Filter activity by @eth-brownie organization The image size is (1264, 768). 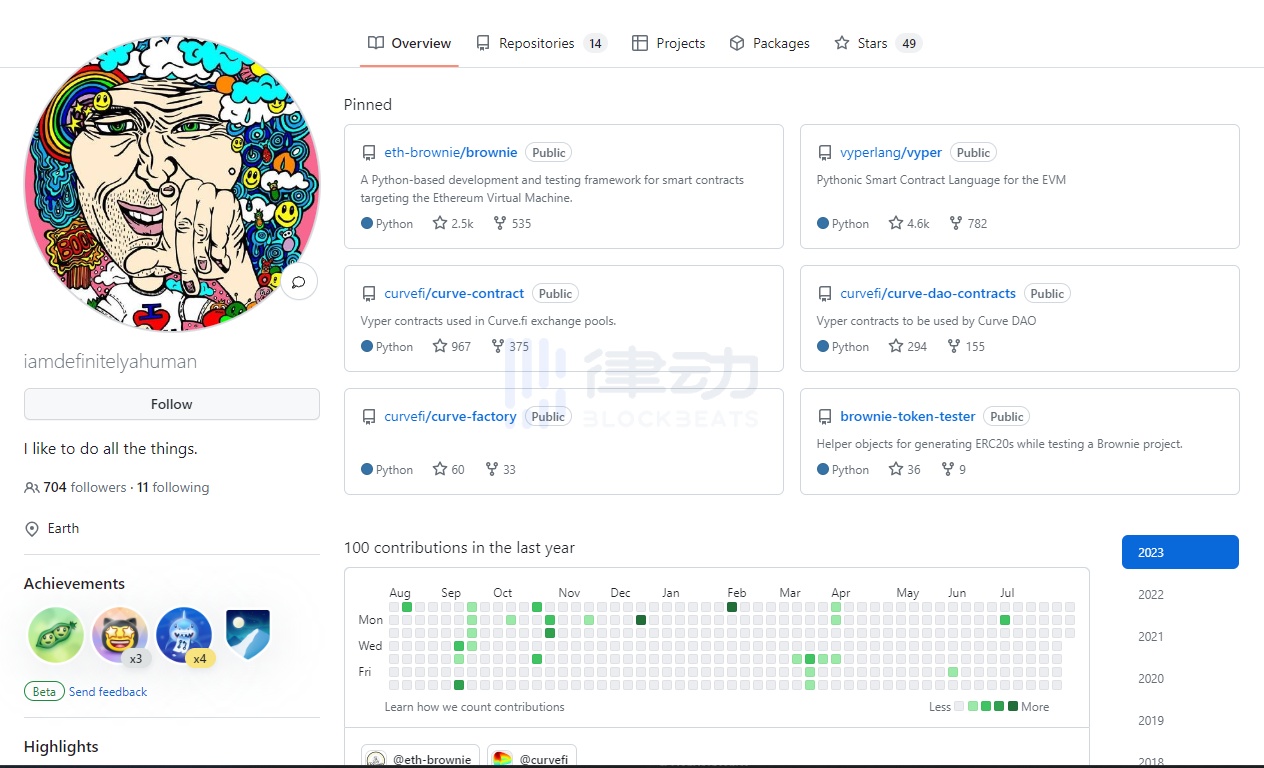pyautogui.click(x=420, y=759)
